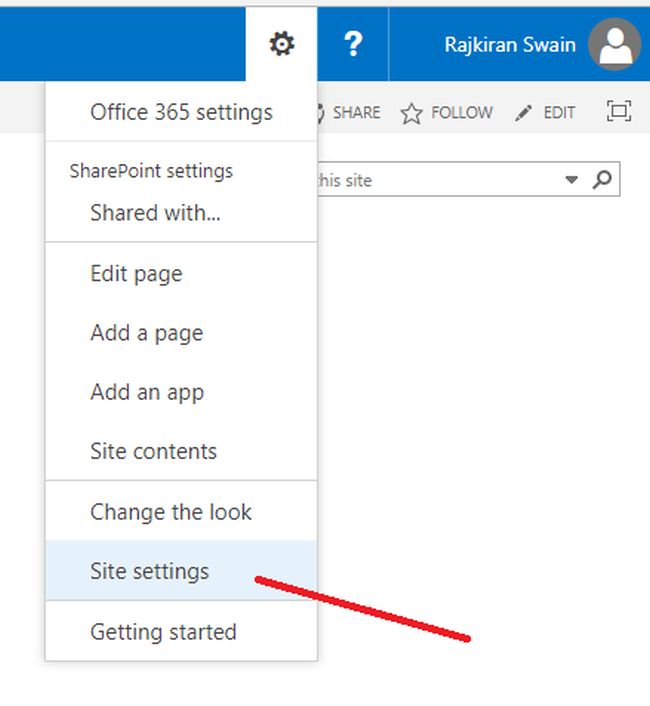
Task: Click the Edit pencil icon
Action: click(x=524, y=113)
